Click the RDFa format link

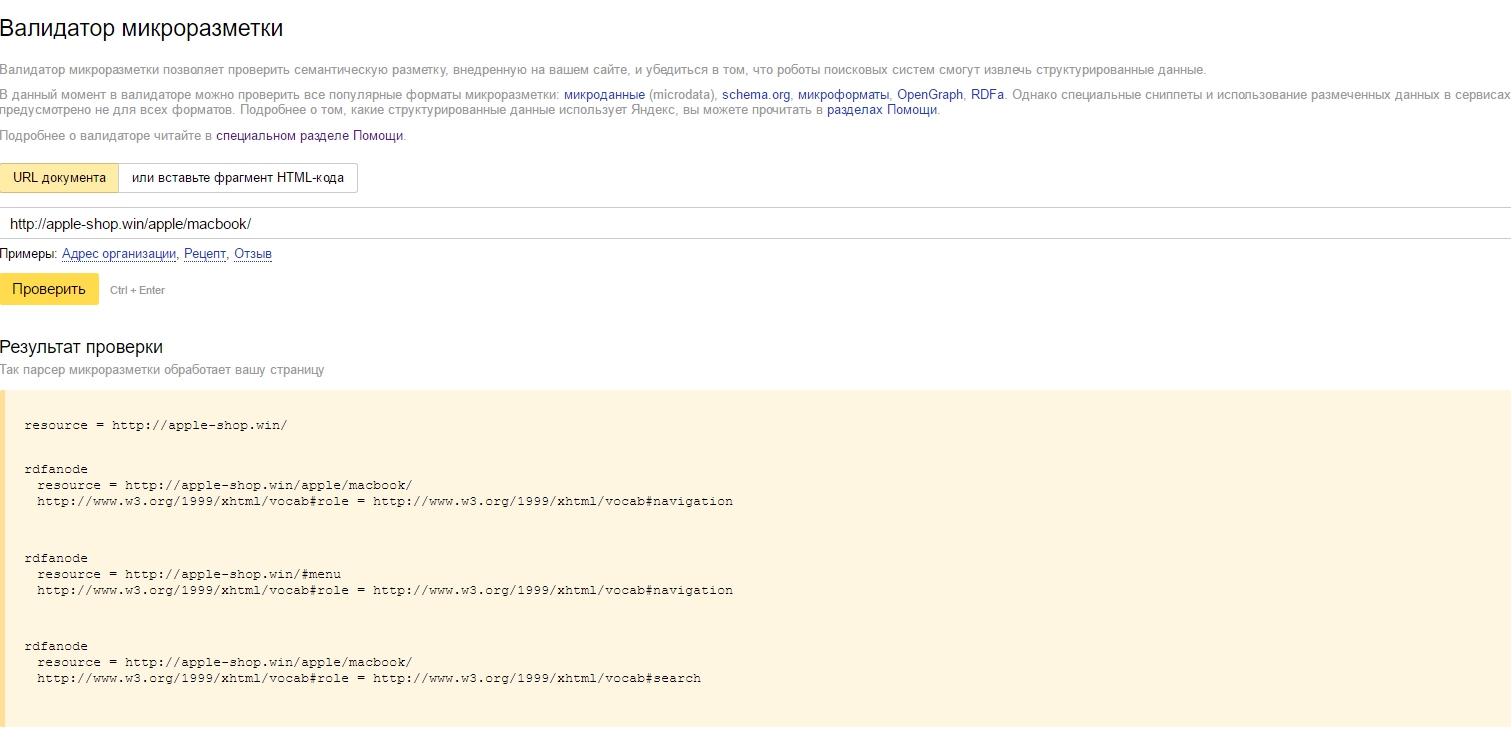[x=987, y=94]
